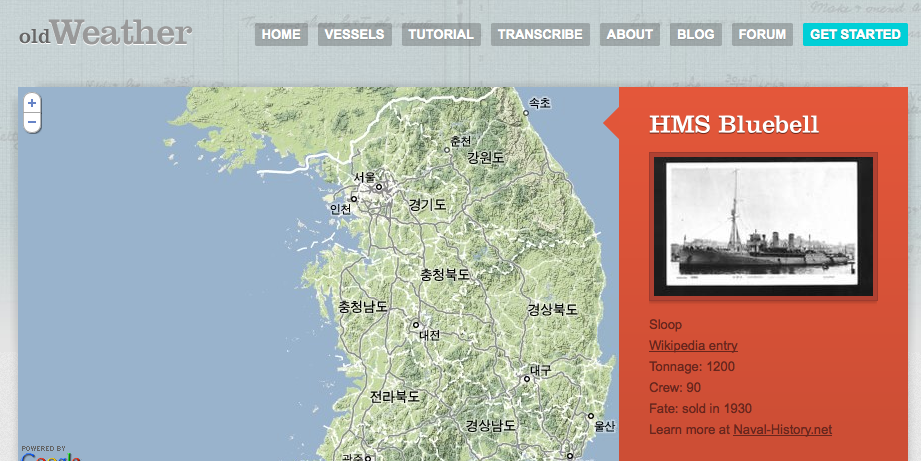Click the Daejeon city marker on map
This screenshot has width=921, height=461.
pyautogui.click(x=416, y=325)
